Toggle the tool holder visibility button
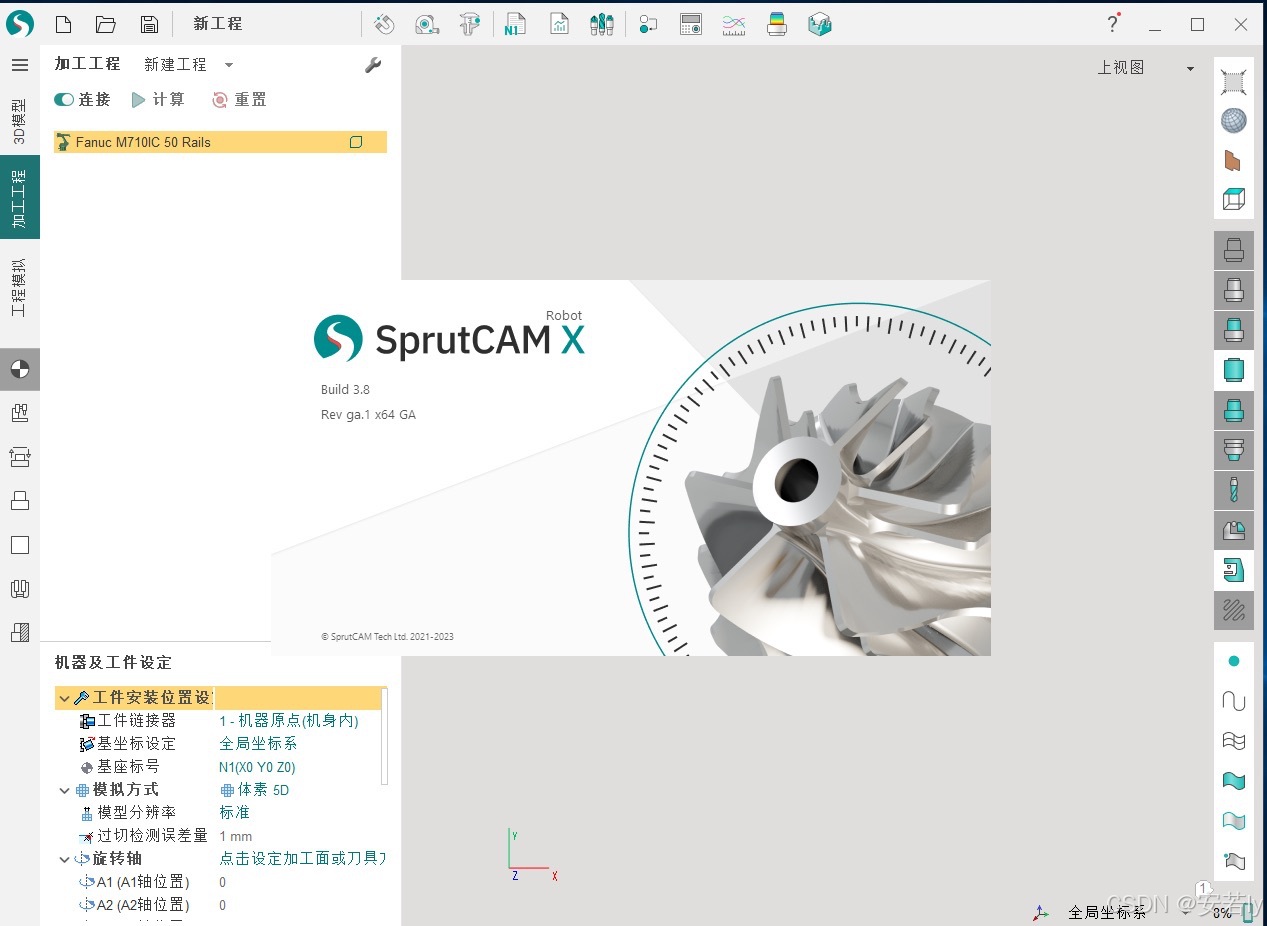This screenshot has width=1267, height=926. click(1234, 450)
